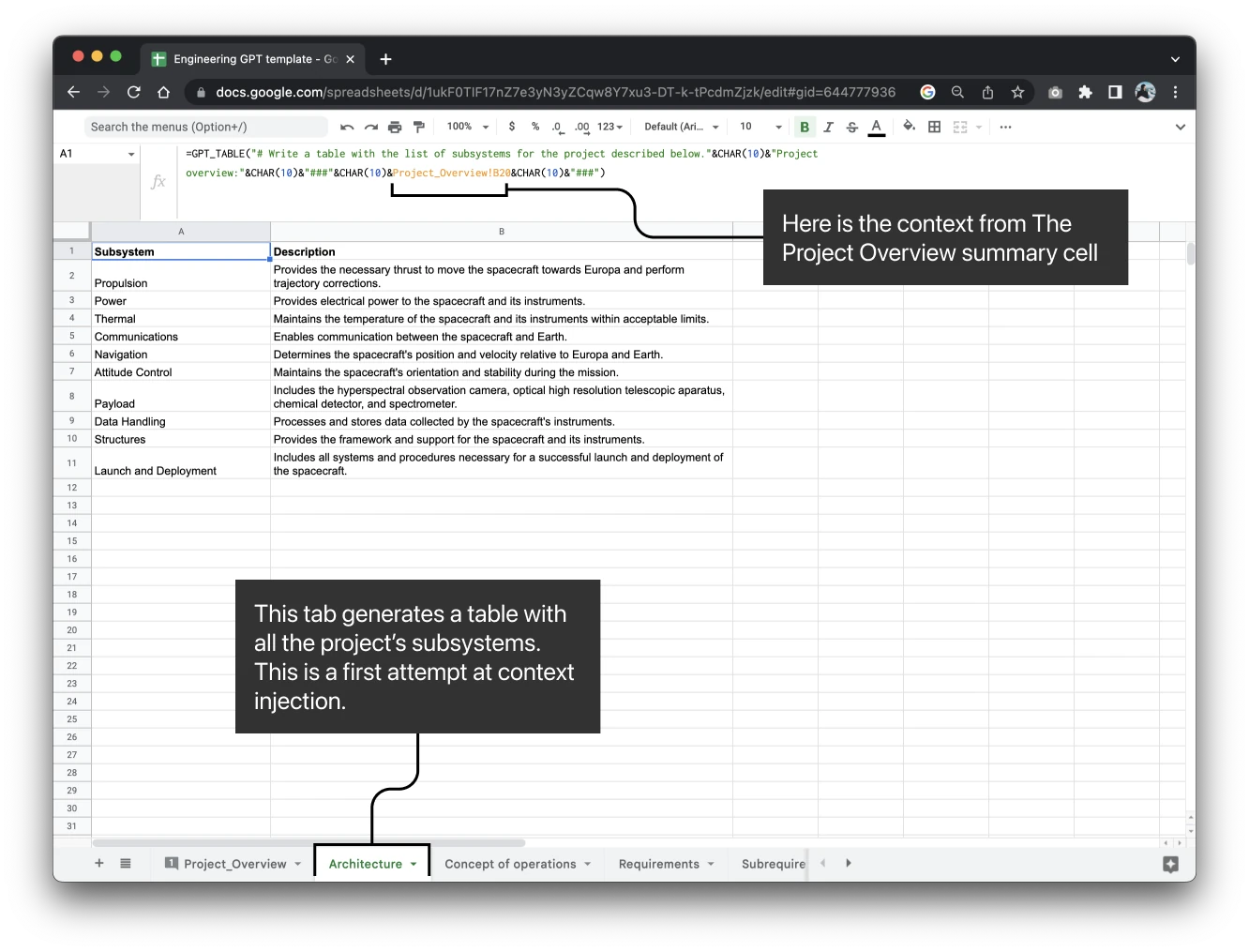Click the Print icon
Screen dimensions: 1249x952
click(395, 128)
